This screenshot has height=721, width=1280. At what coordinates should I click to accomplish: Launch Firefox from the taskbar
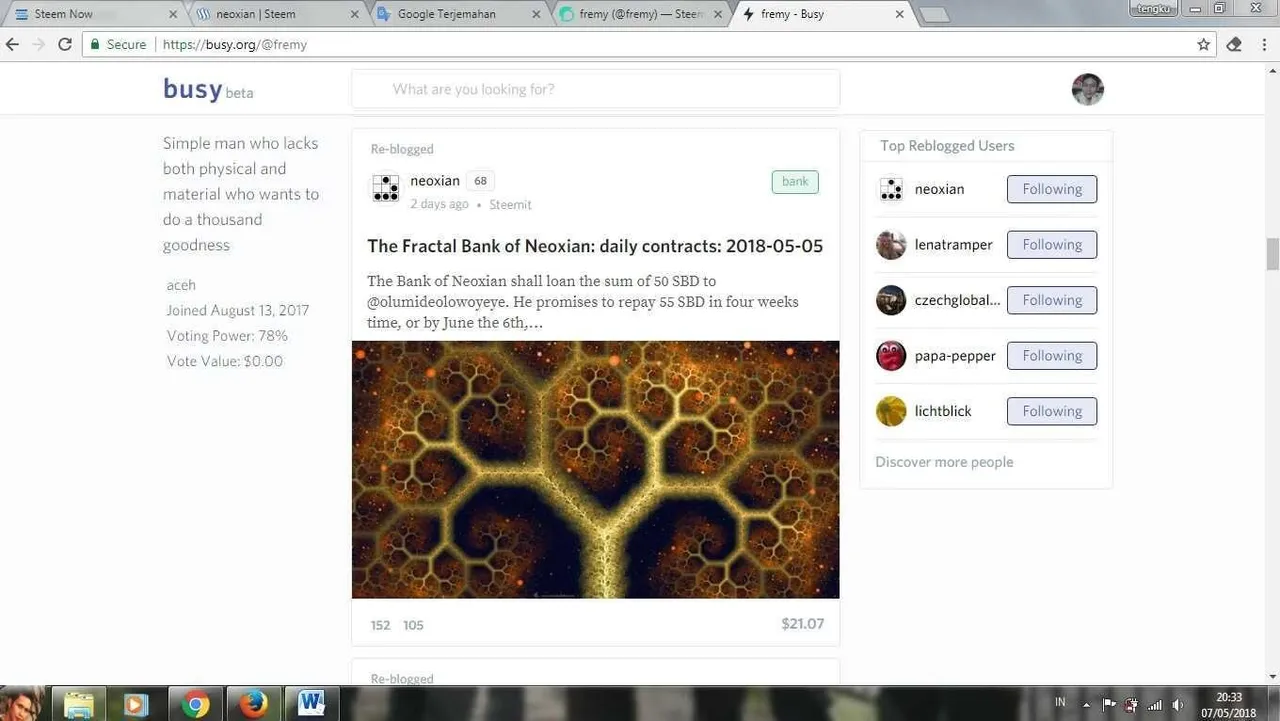(x=254, y=704)
